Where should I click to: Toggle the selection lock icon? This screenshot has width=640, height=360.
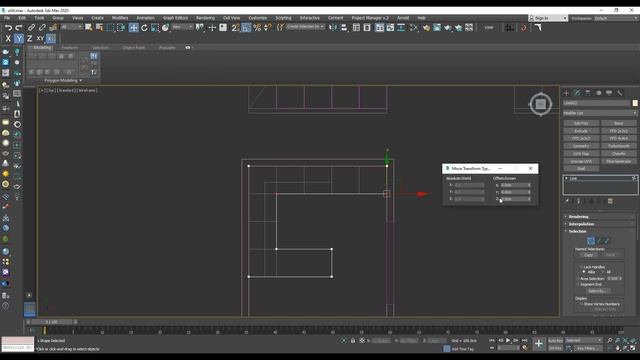point(353,340)
